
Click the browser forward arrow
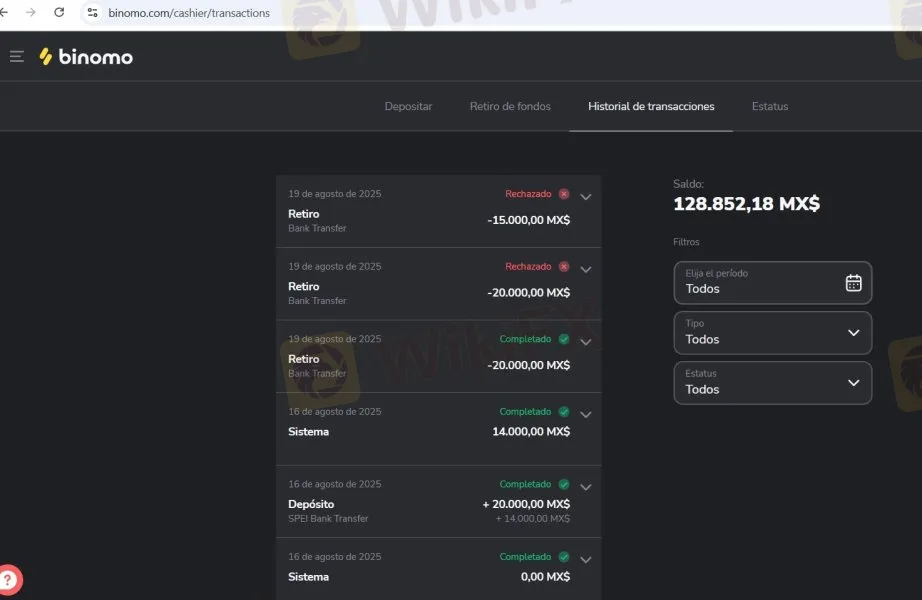click(31, 13)
